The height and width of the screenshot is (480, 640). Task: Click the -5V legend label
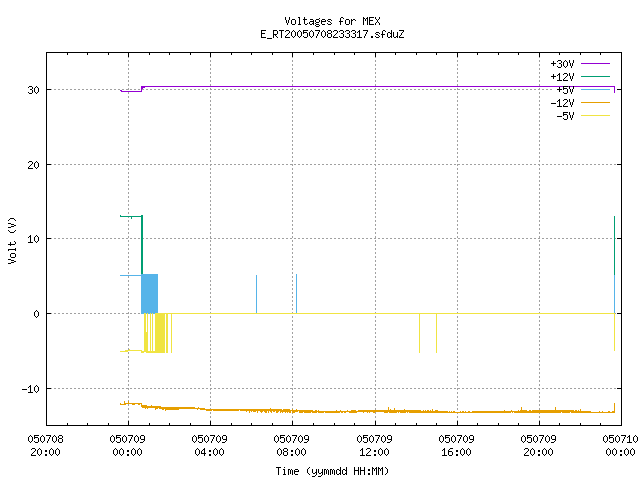point(565,116)
